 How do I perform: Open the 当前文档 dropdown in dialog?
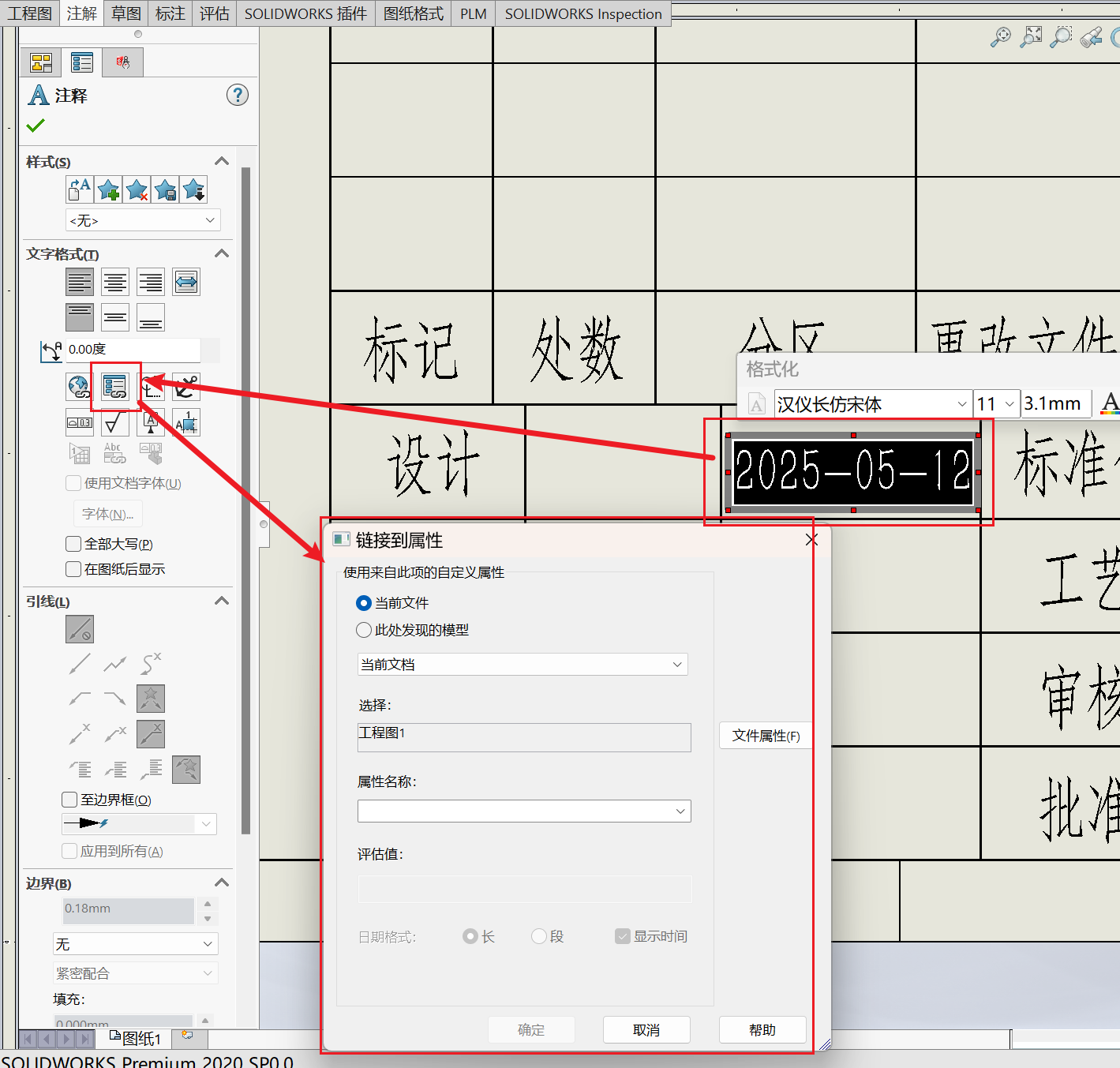click(x=523, y=664)
